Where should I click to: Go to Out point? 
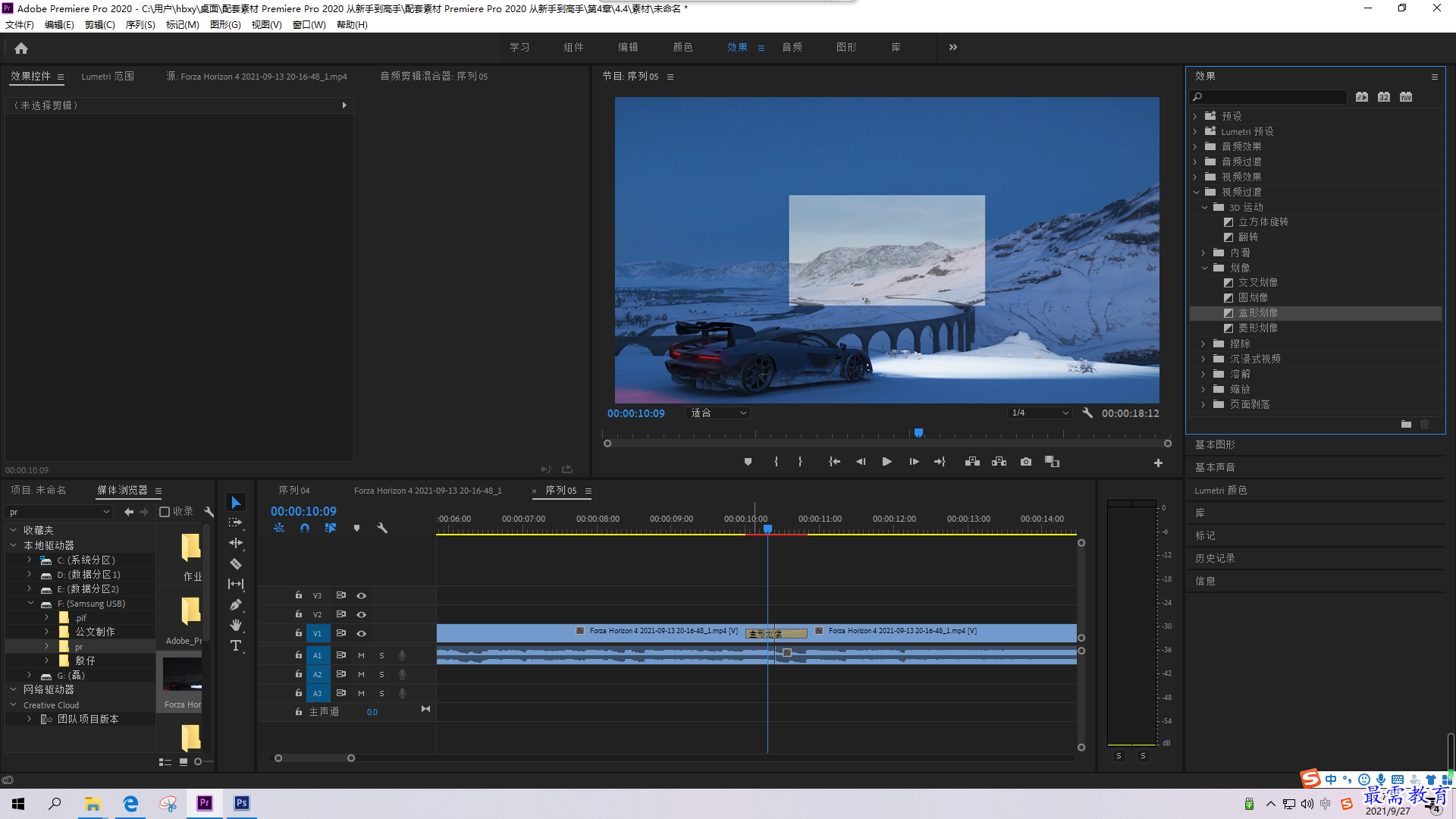[940, 462]
